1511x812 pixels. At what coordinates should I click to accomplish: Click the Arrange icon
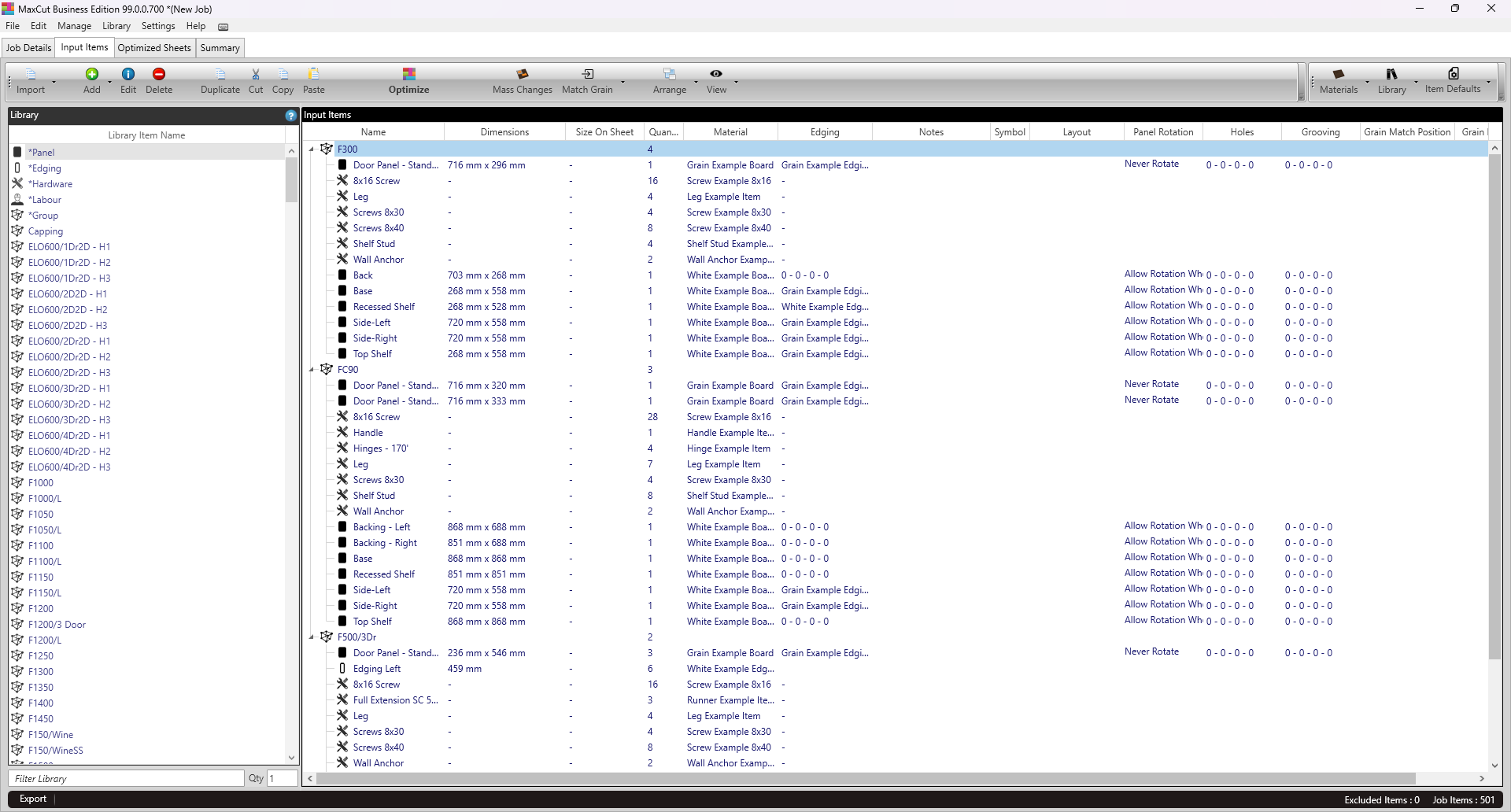670,74
